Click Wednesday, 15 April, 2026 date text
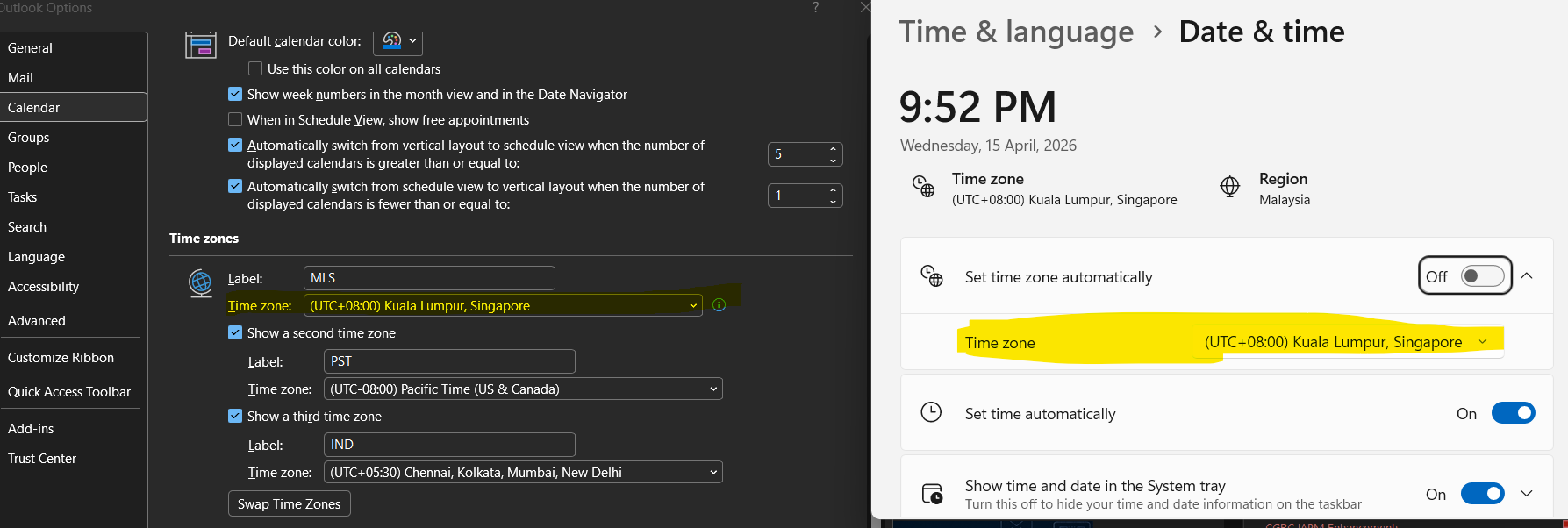The image size is (1568, 528). pyautogui.click(x=988, y=146)
